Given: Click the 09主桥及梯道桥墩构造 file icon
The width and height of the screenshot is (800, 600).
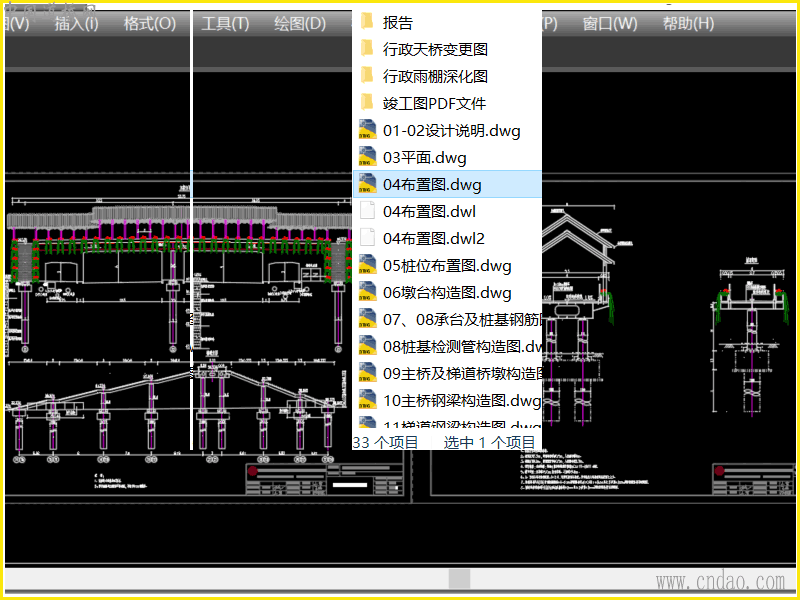Looking at the screenshot, I should point(367,373).
